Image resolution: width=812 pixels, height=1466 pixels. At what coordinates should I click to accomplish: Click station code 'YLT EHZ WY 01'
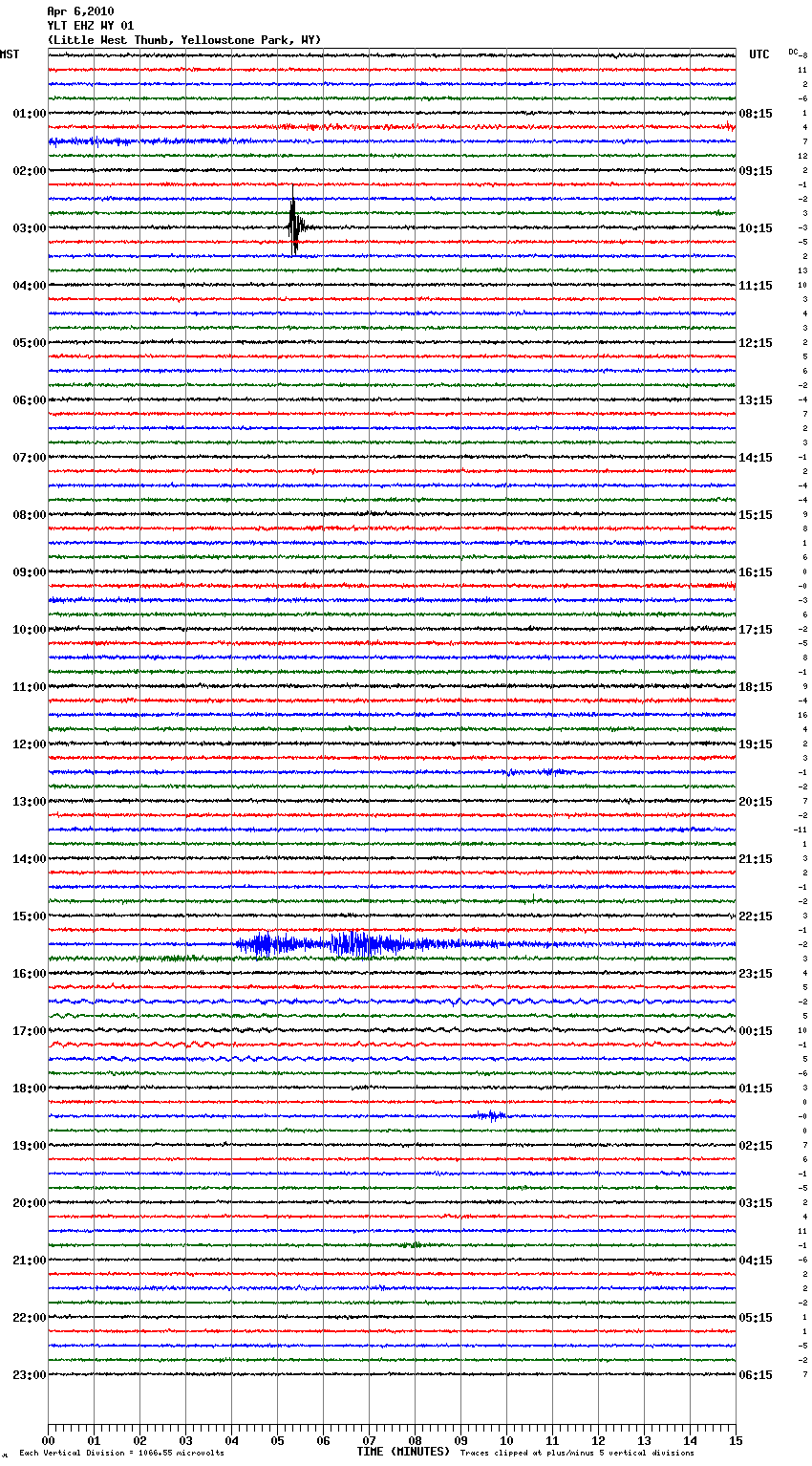point(91,26)
